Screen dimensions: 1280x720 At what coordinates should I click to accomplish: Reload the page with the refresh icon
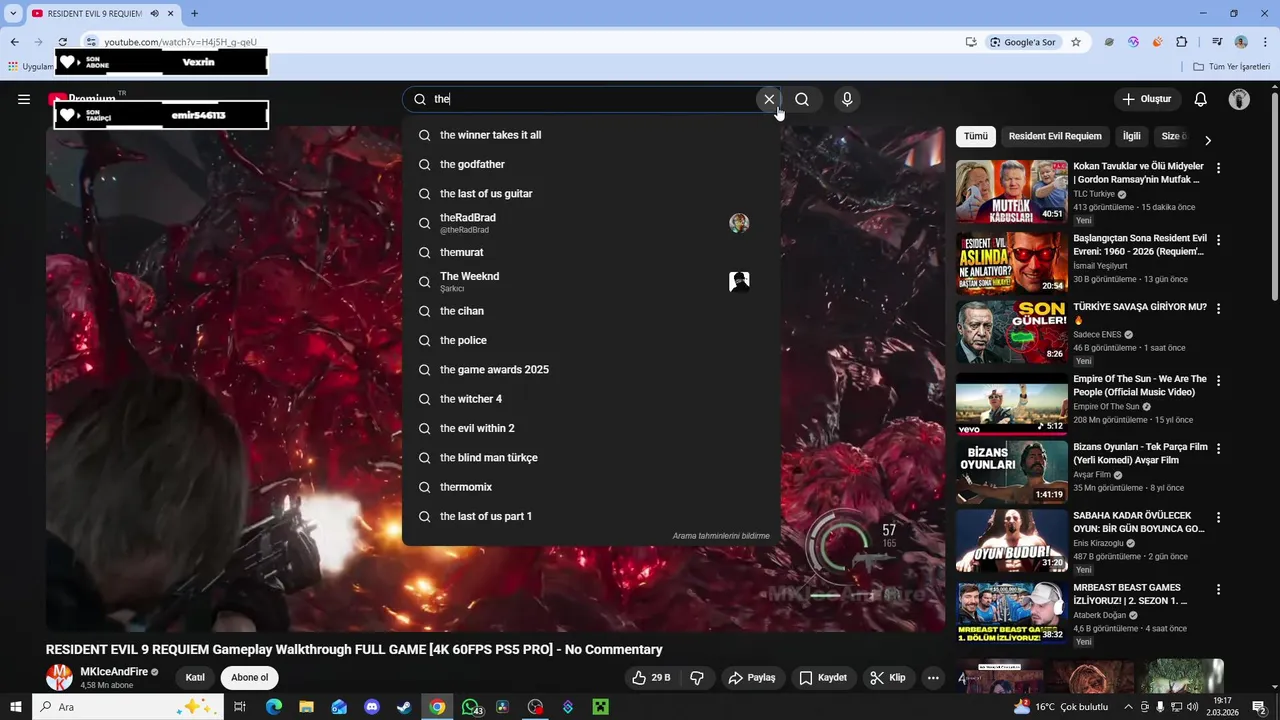[x=62, y=42]
